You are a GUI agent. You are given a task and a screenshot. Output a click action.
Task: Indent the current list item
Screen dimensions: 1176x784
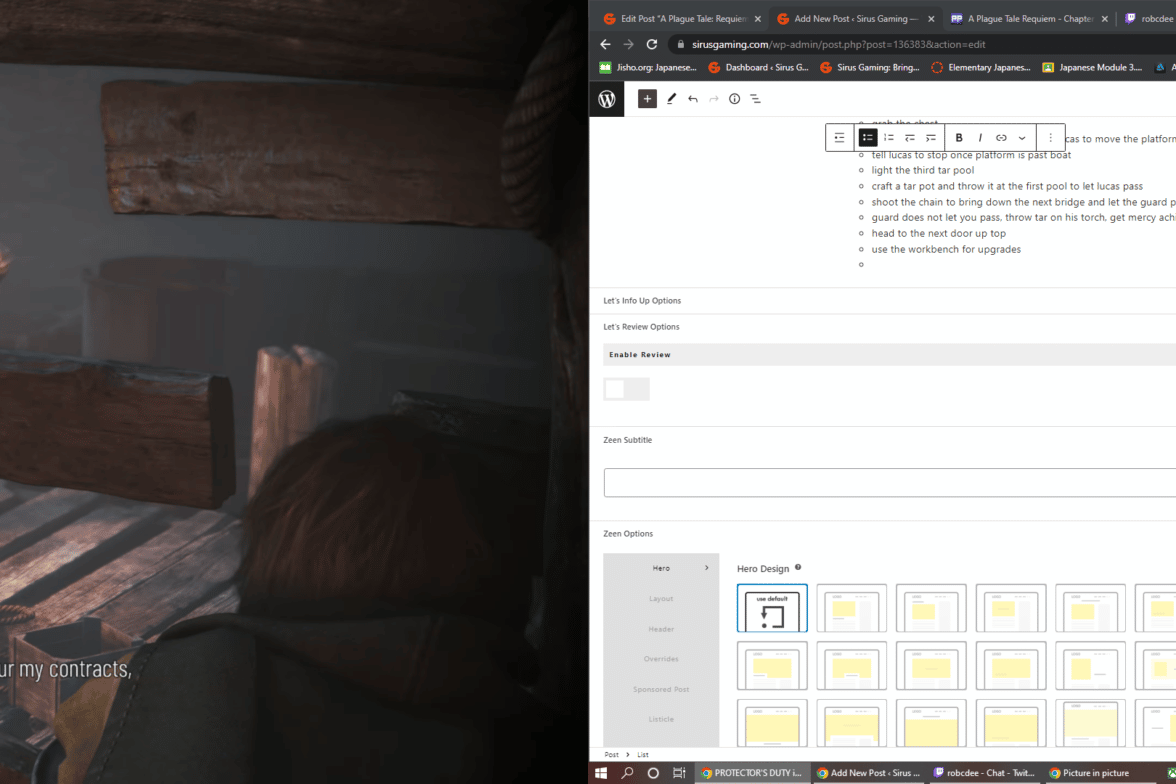coord(931,138)
